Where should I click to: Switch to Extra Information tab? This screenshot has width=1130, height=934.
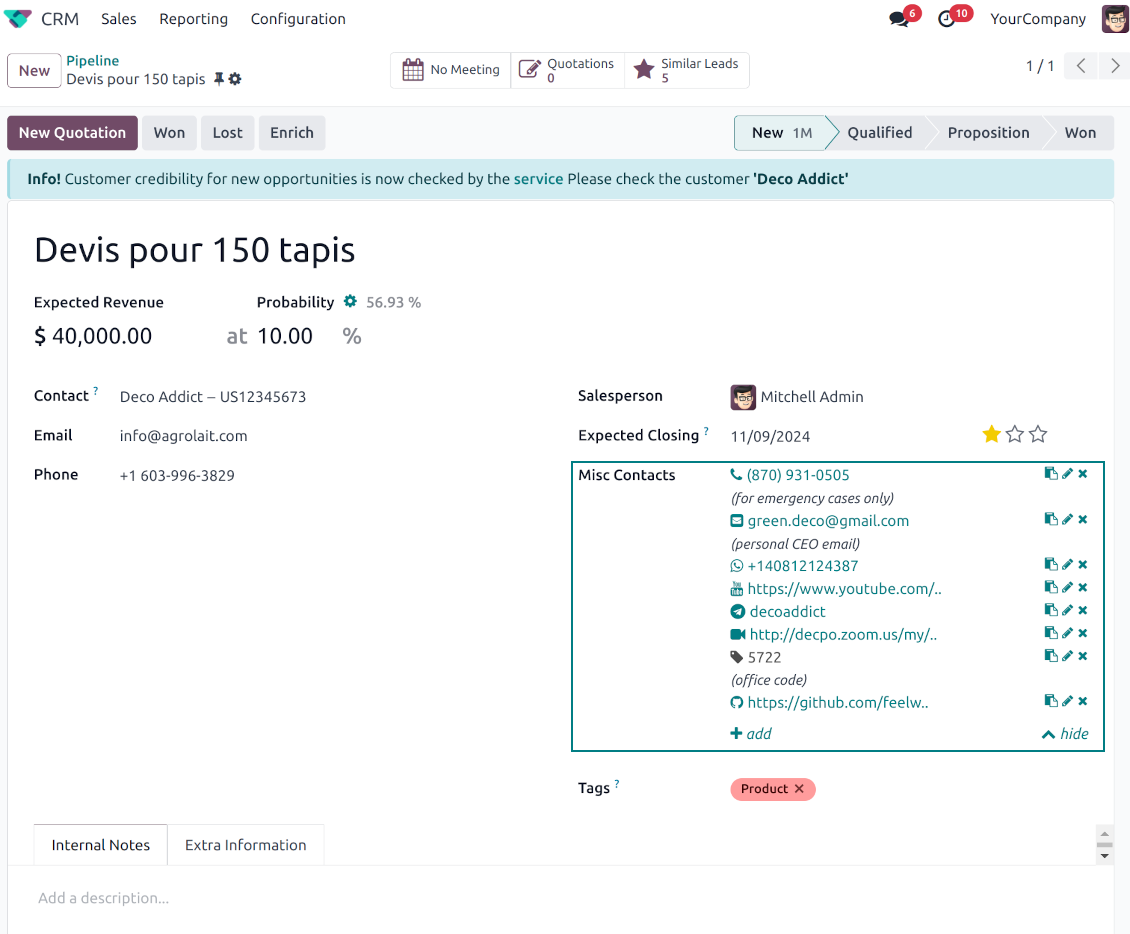(x=246, y=845)
